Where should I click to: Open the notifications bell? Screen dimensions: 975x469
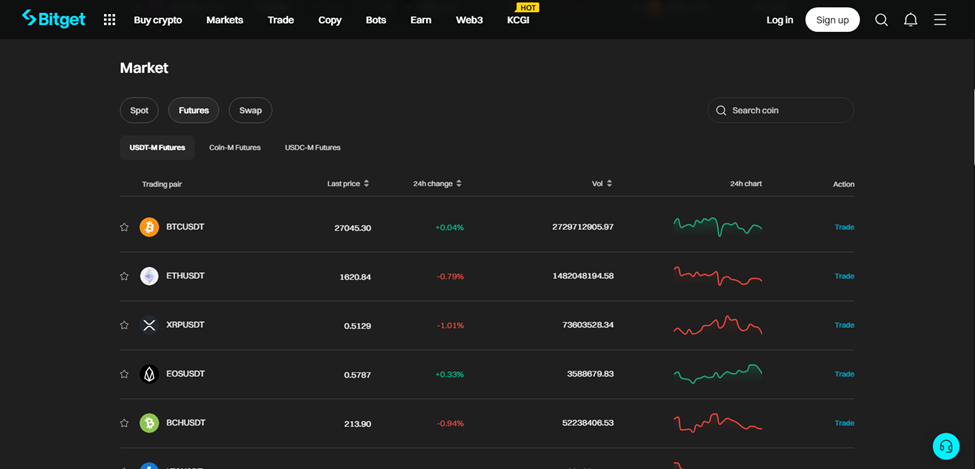pyautogui.click(x=910, y=20)
